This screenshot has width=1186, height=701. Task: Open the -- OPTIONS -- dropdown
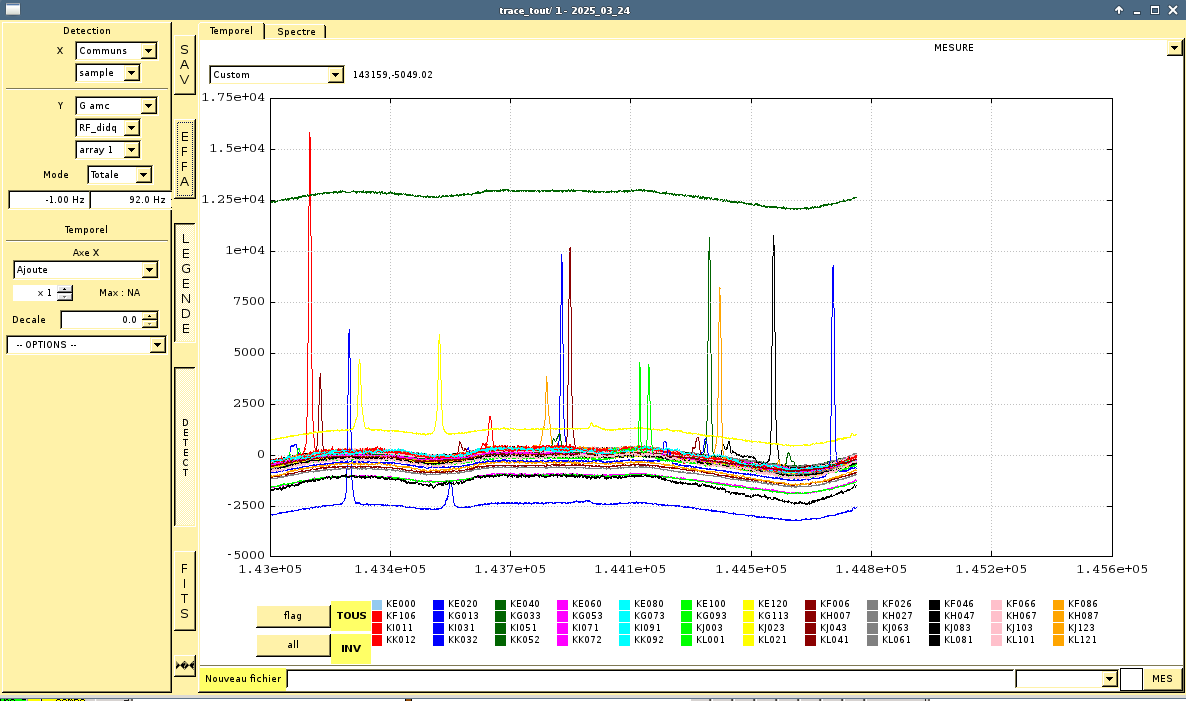point(156,345)
